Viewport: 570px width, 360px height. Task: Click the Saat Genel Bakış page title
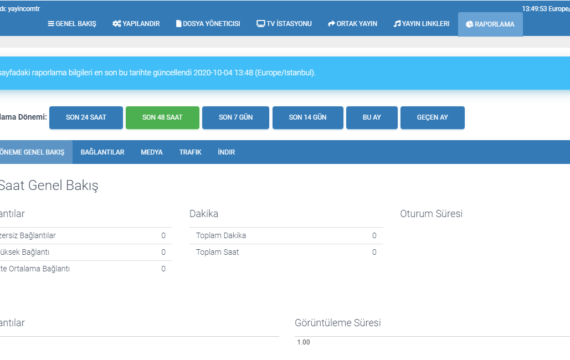[x=49, y=185]
